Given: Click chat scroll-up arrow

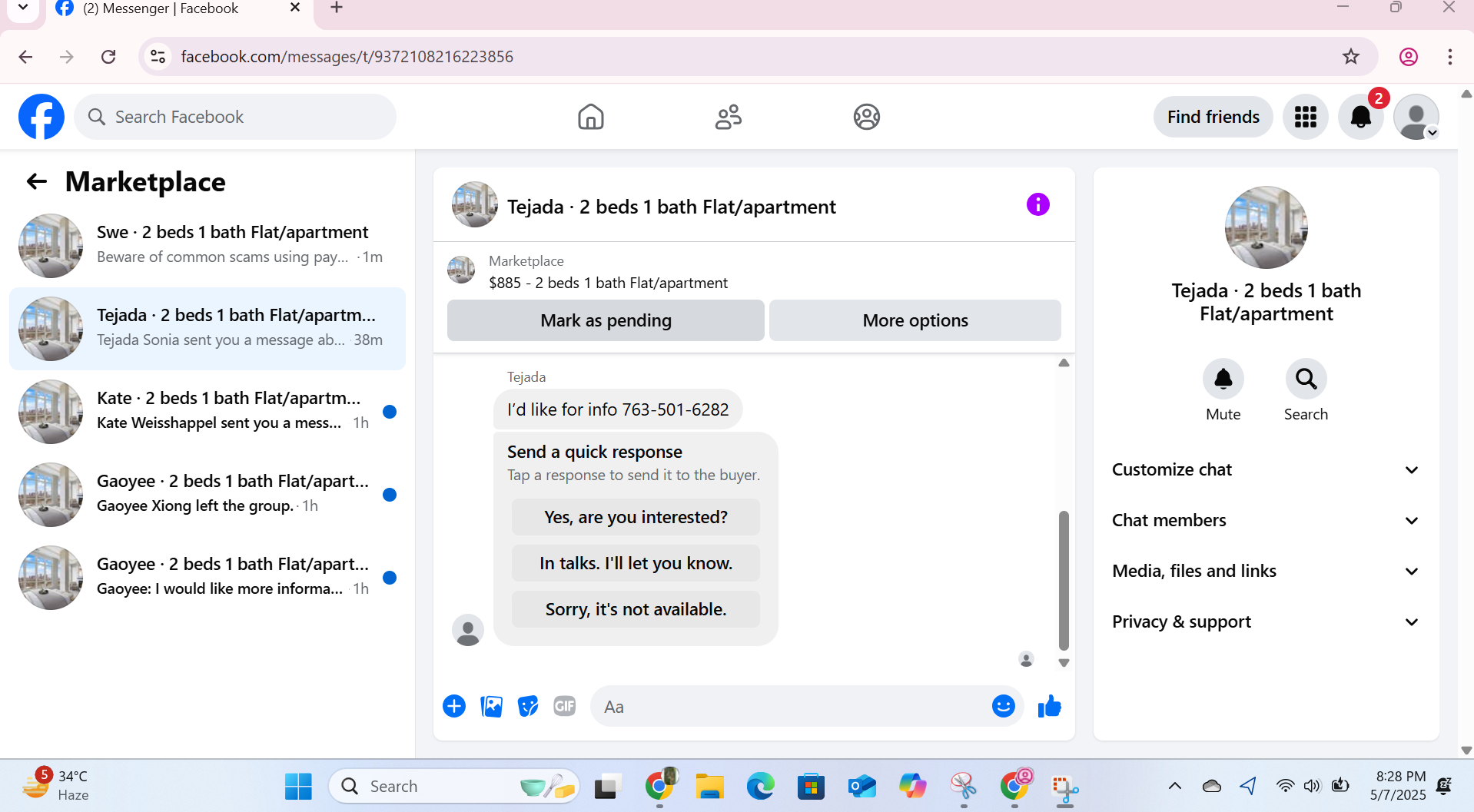Looking at the screenshot, I should click(1064, 363).
